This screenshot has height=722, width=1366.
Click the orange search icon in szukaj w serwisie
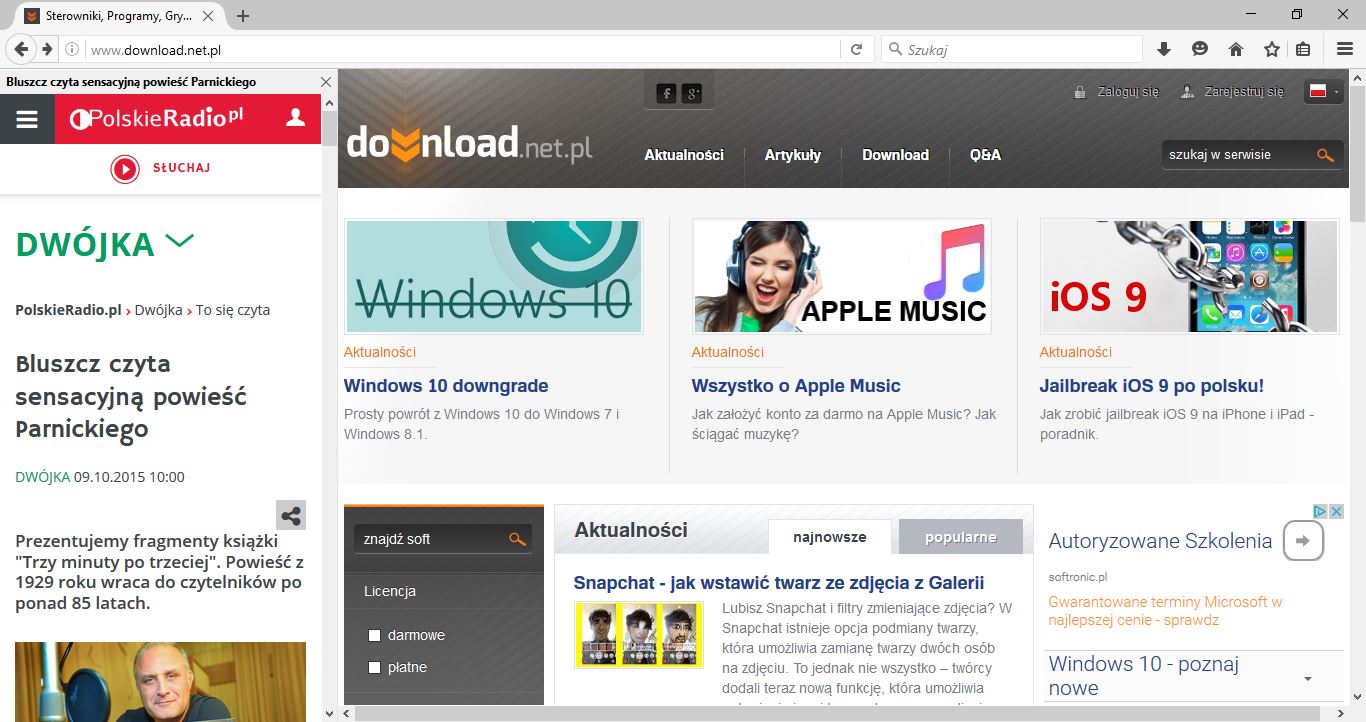click(1325, 155)
